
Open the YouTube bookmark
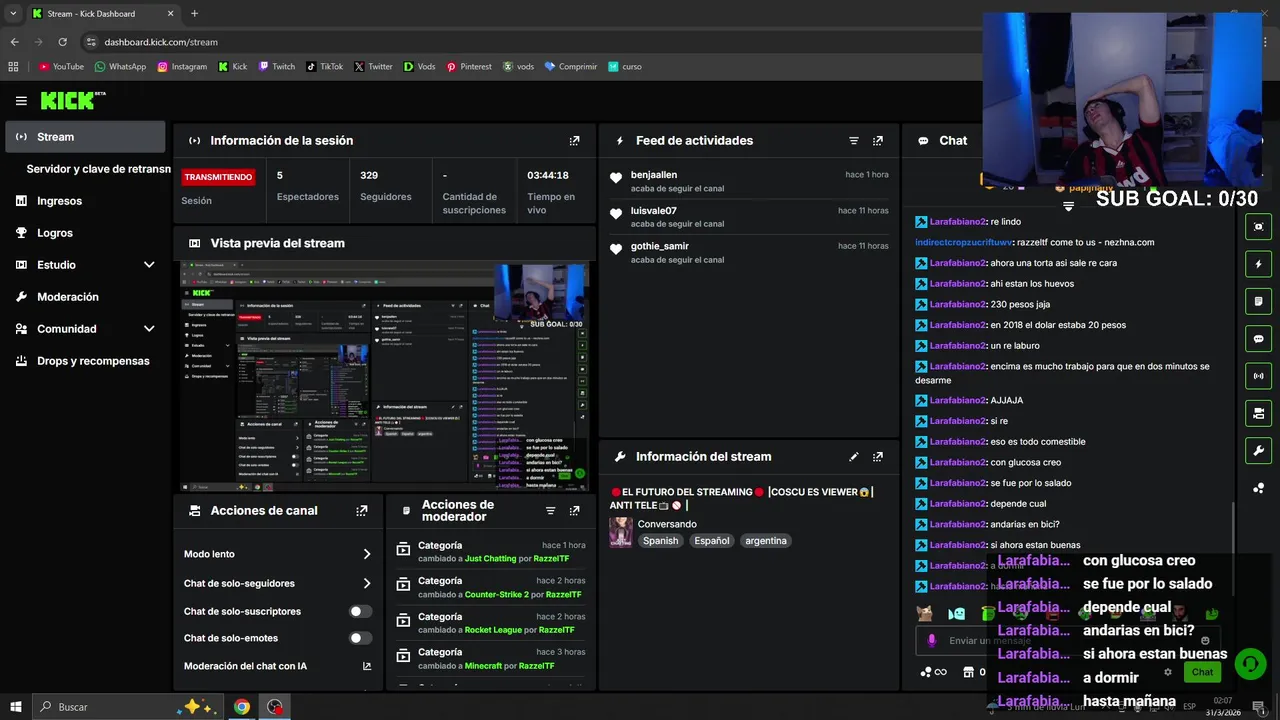[x=61, y=67]
